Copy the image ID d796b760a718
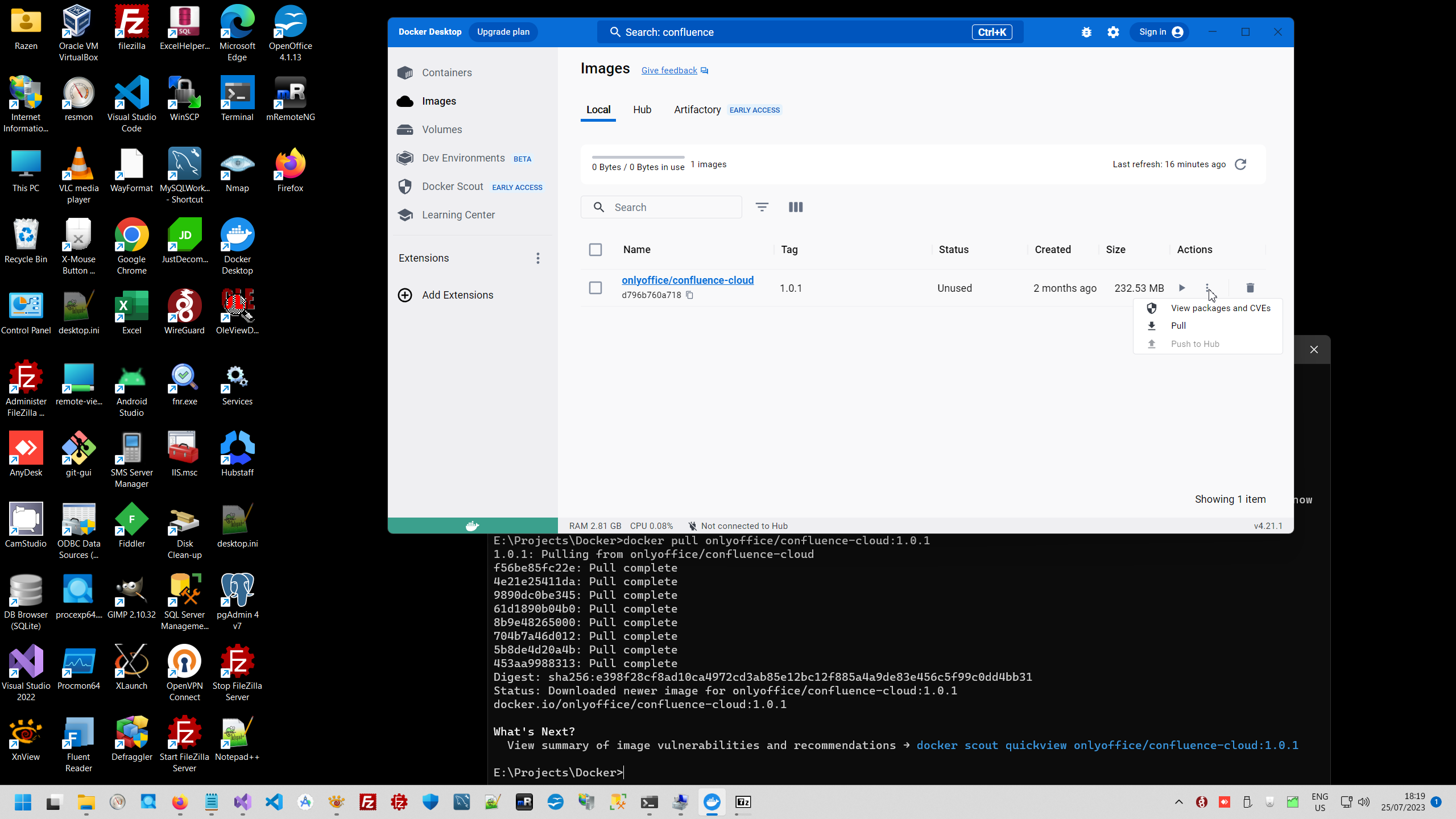1456x819 pixels. coord(689,295)
